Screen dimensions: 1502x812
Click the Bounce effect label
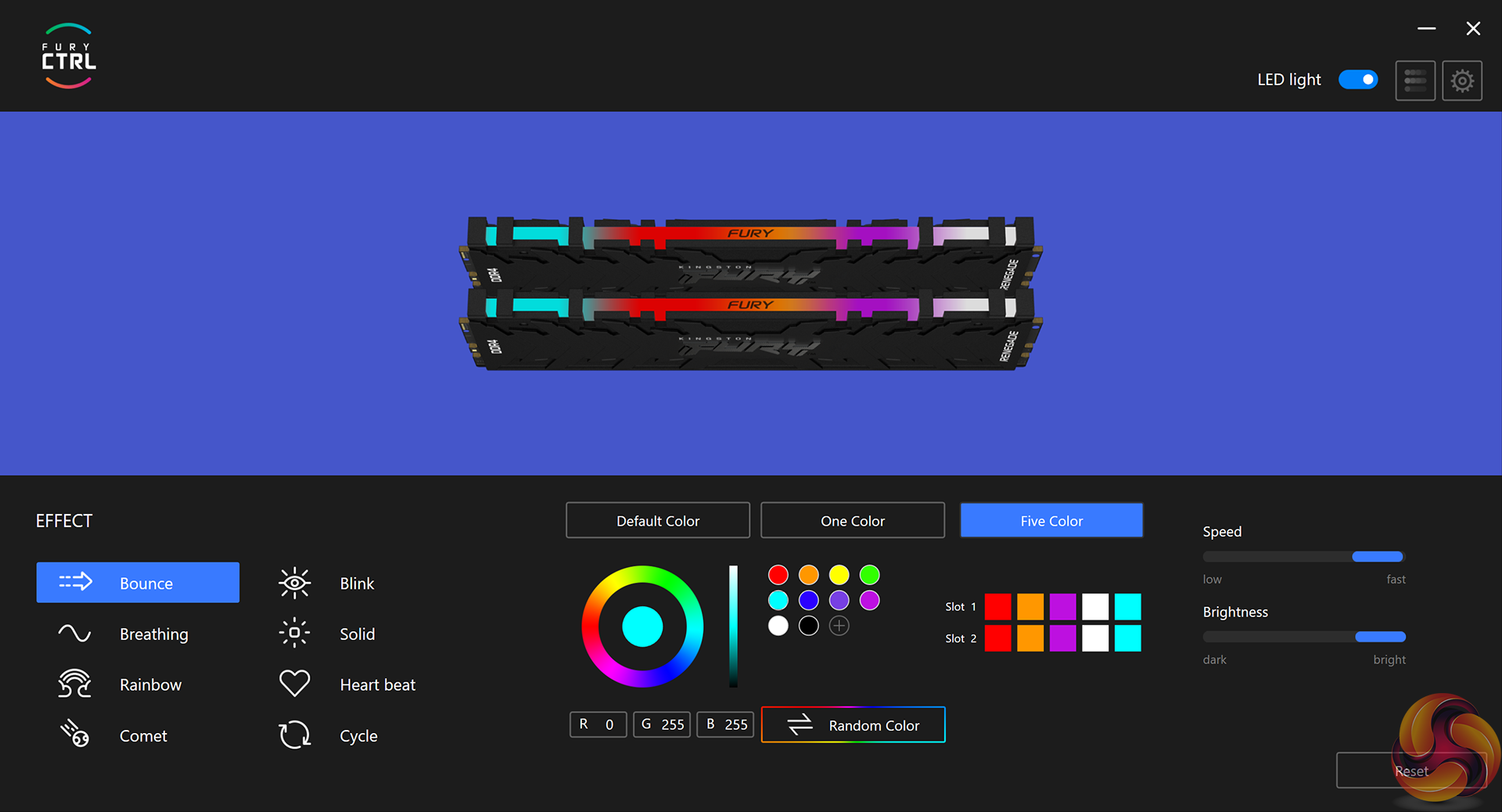[146, 584]
